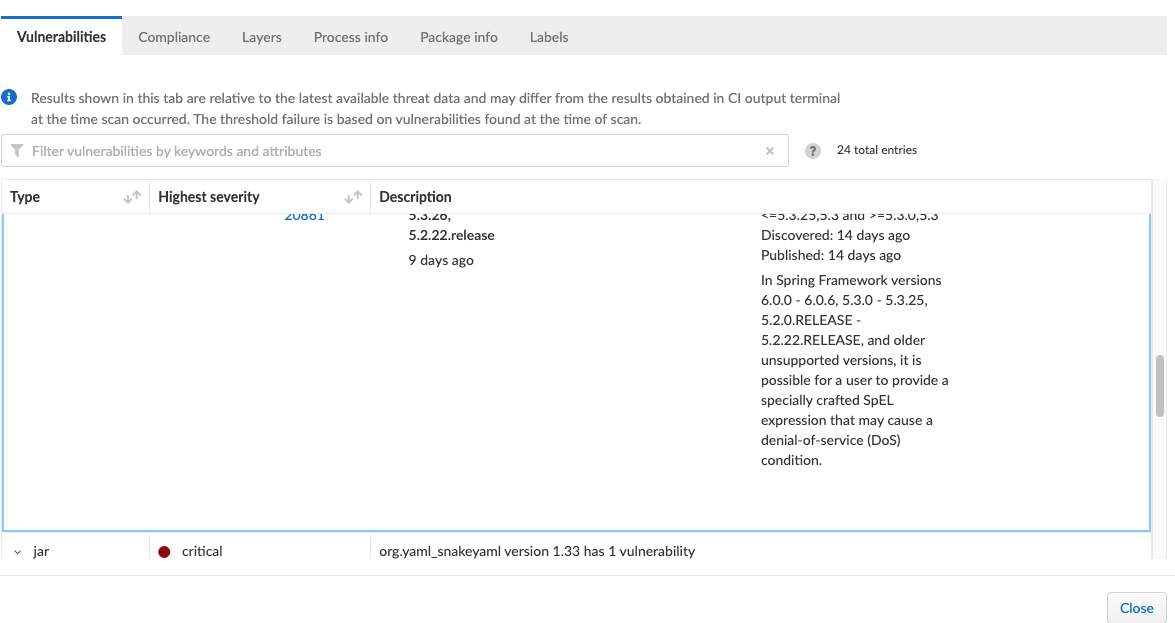Open the CVE link ending in 20861
Viewport: 1175px width, 623px height.
304,215
